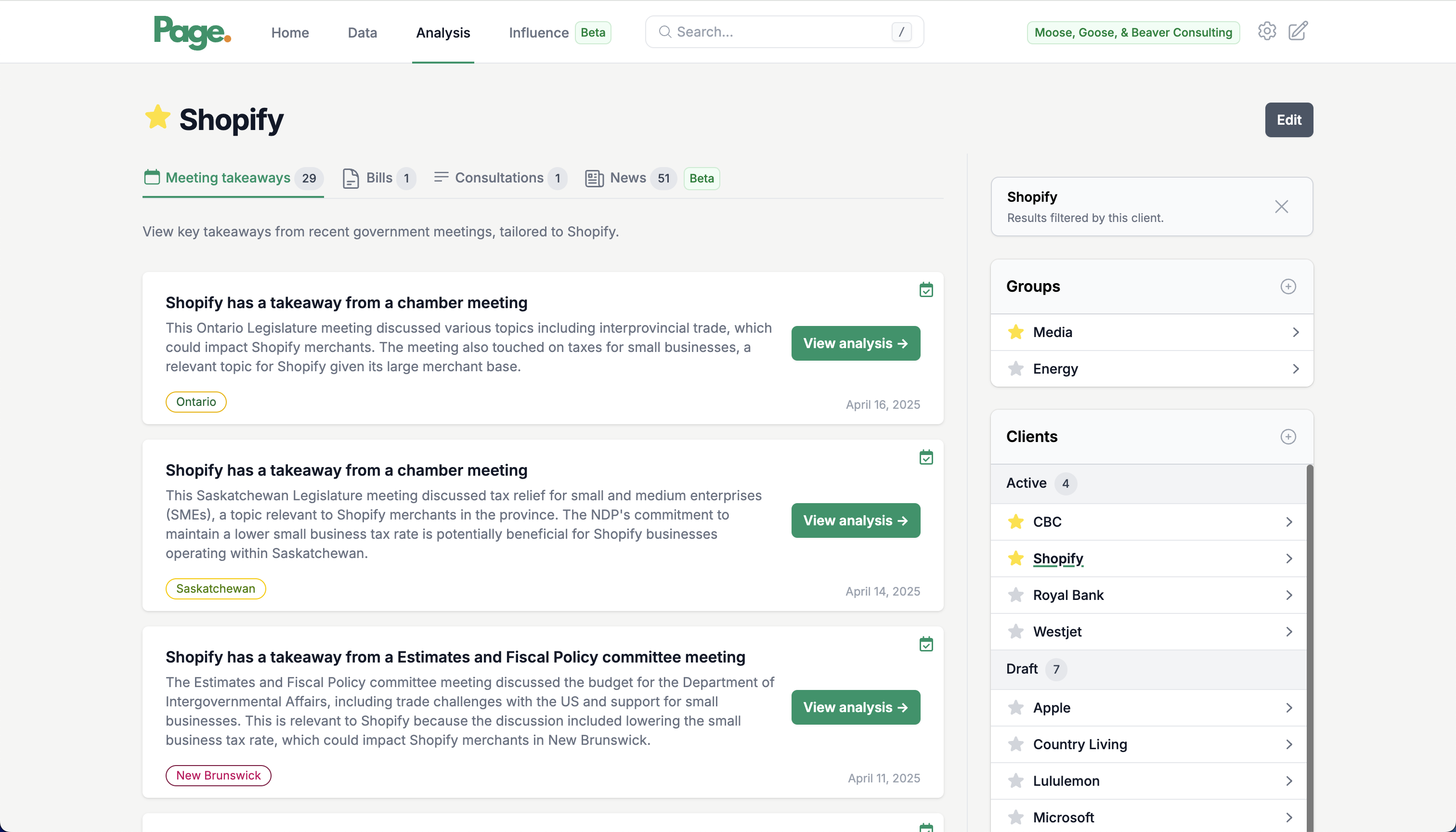This screenshot has width=1456, height=832.
Task: Add a new client with plus icon
Action: point(1288,437)
